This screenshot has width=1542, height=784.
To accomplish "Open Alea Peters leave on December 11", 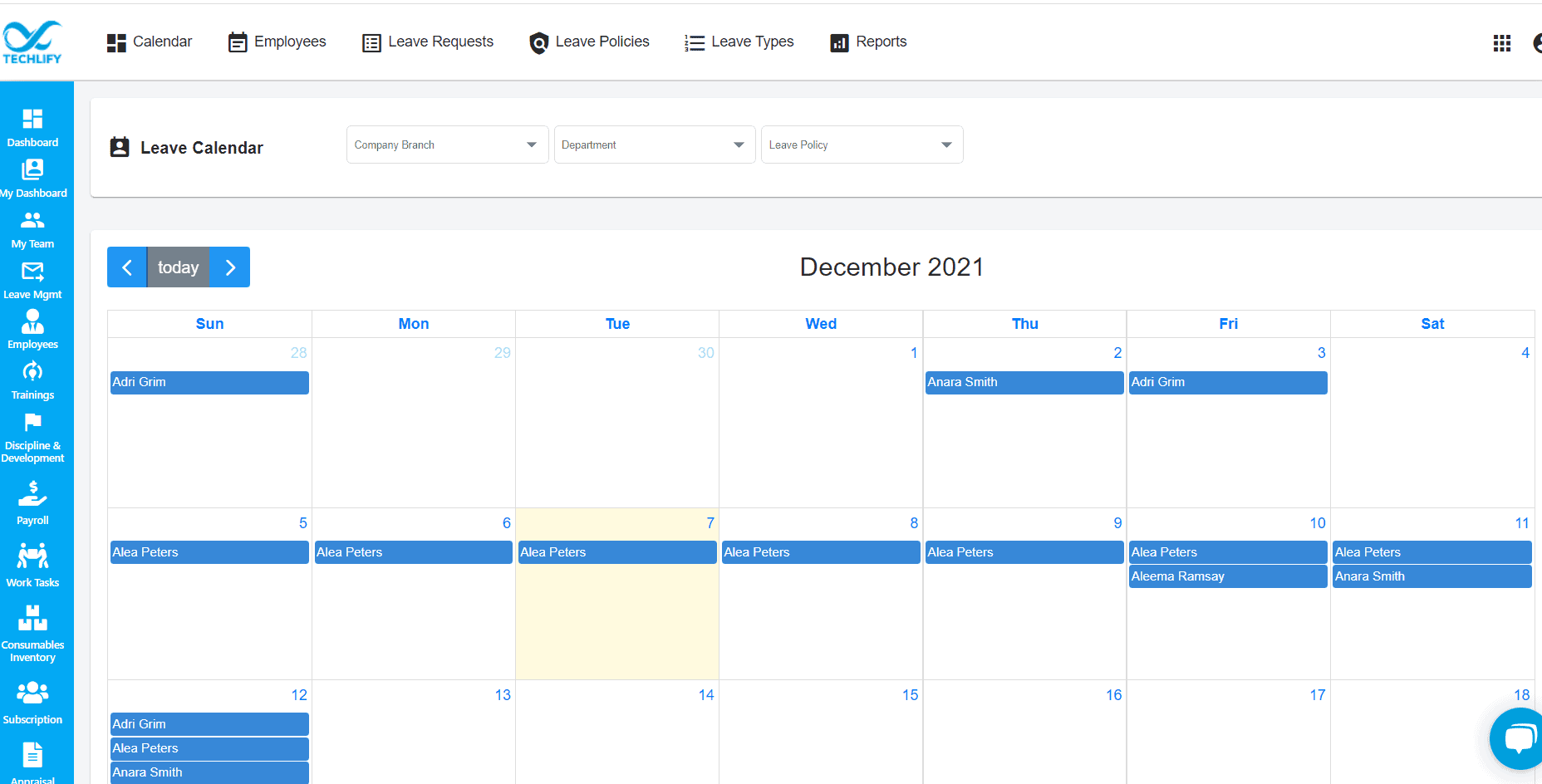I will click(1432, 552).
